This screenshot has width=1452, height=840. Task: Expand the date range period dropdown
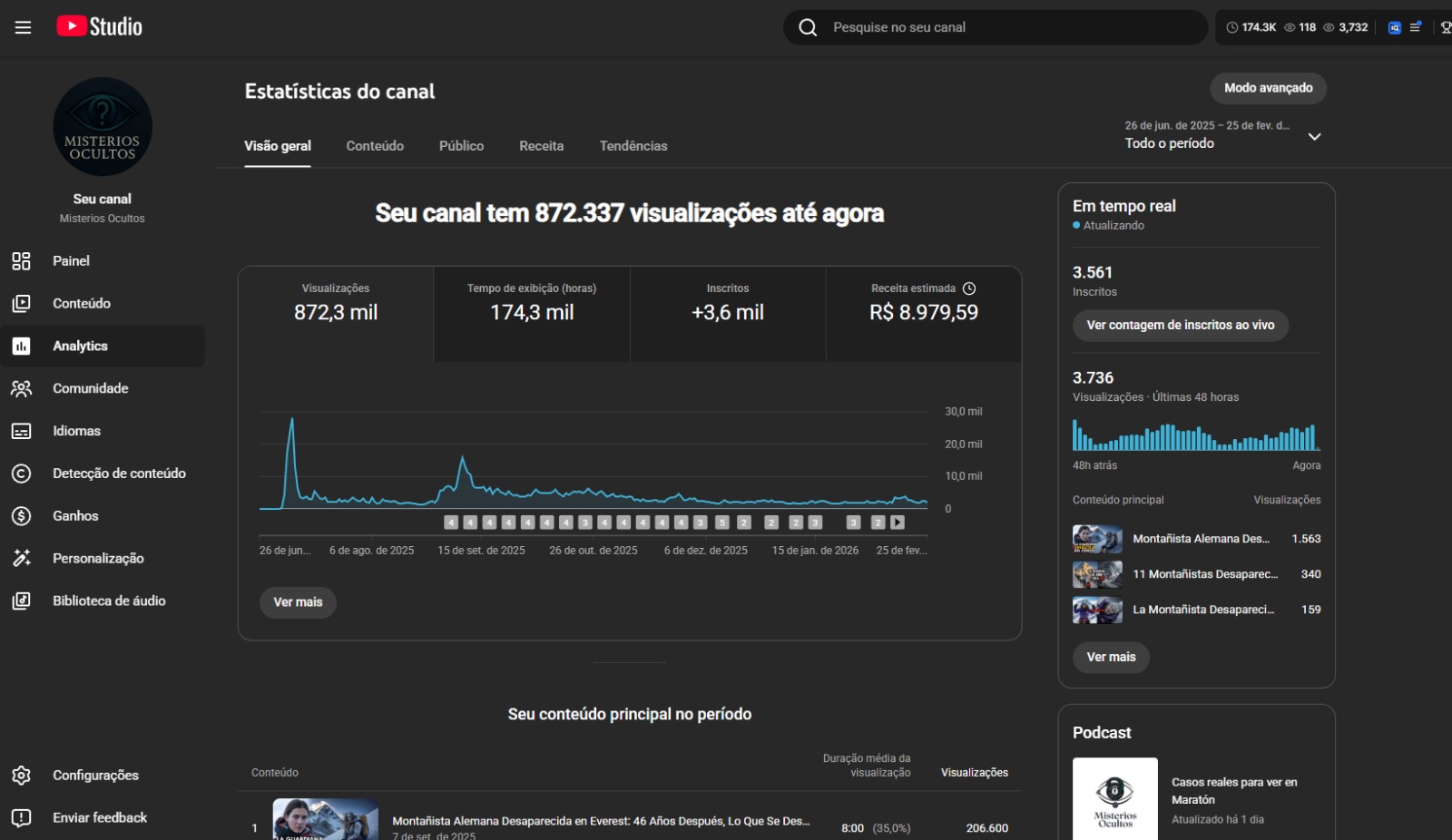click(1313, 136)
